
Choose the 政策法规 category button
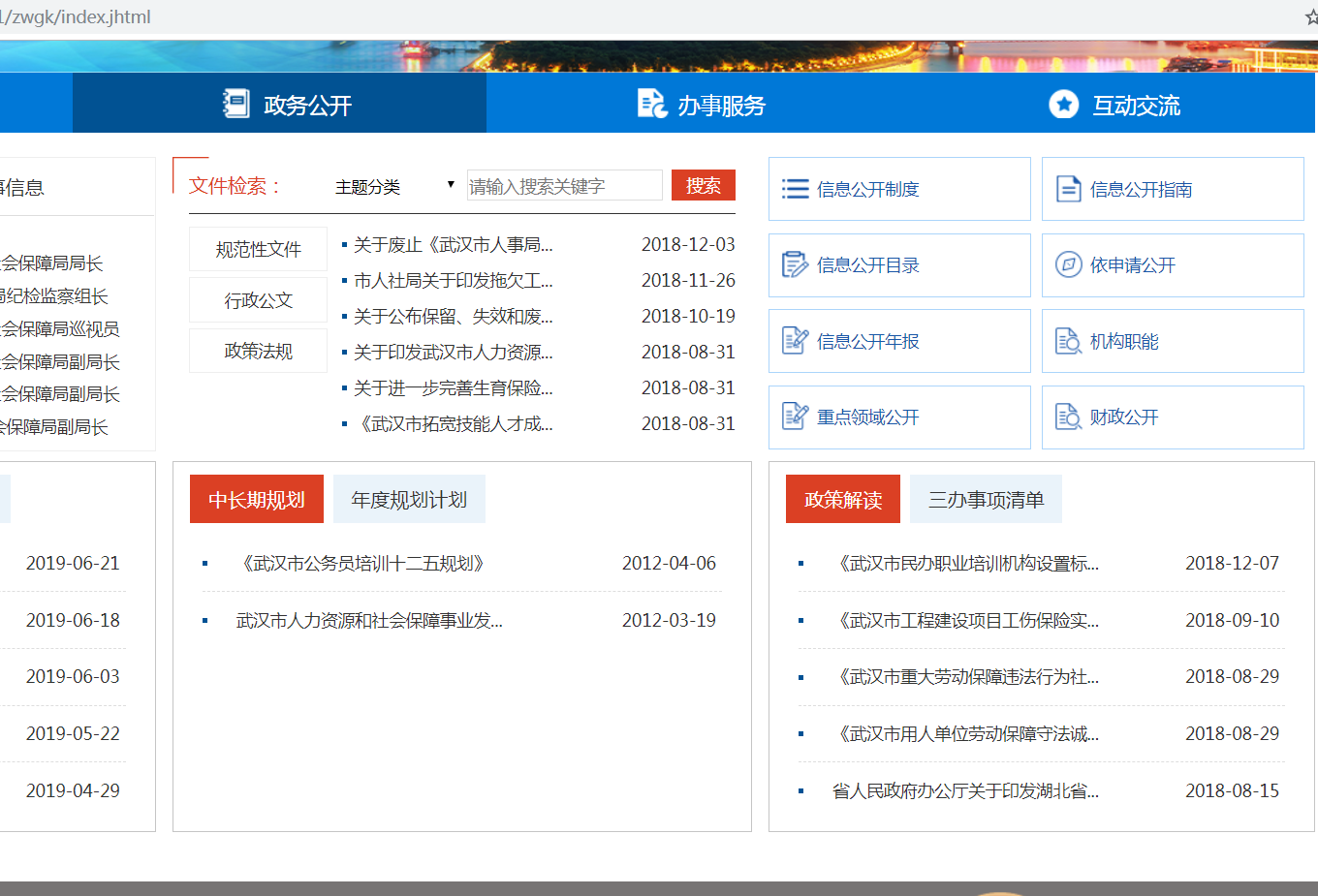click(258, 351)
